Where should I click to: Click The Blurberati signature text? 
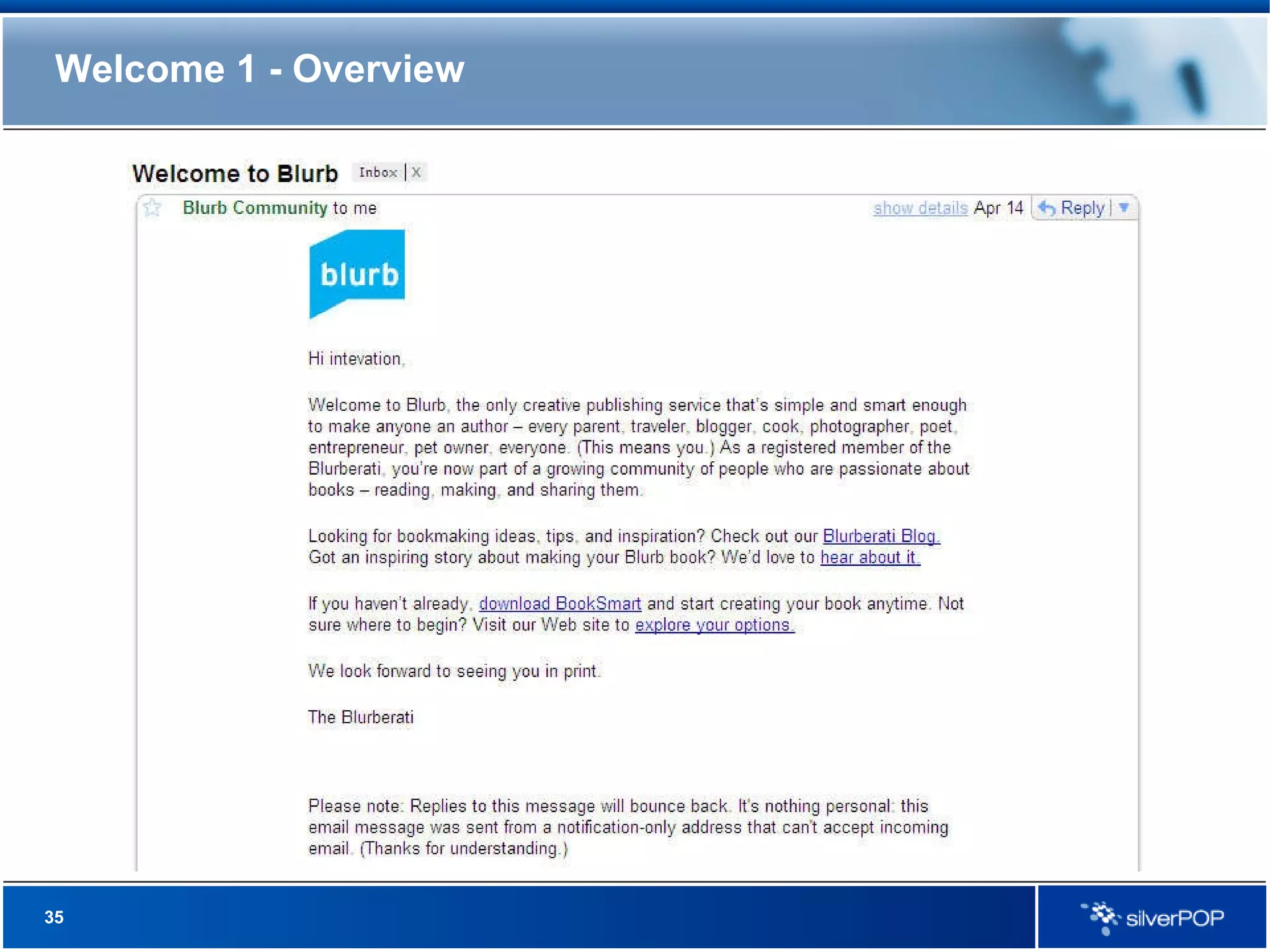tap(361, 717)
